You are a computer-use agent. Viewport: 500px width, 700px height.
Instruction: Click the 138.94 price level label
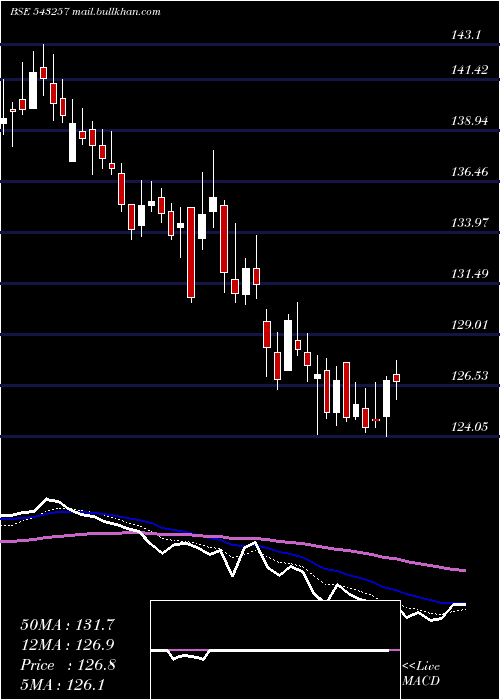point(470,121)
